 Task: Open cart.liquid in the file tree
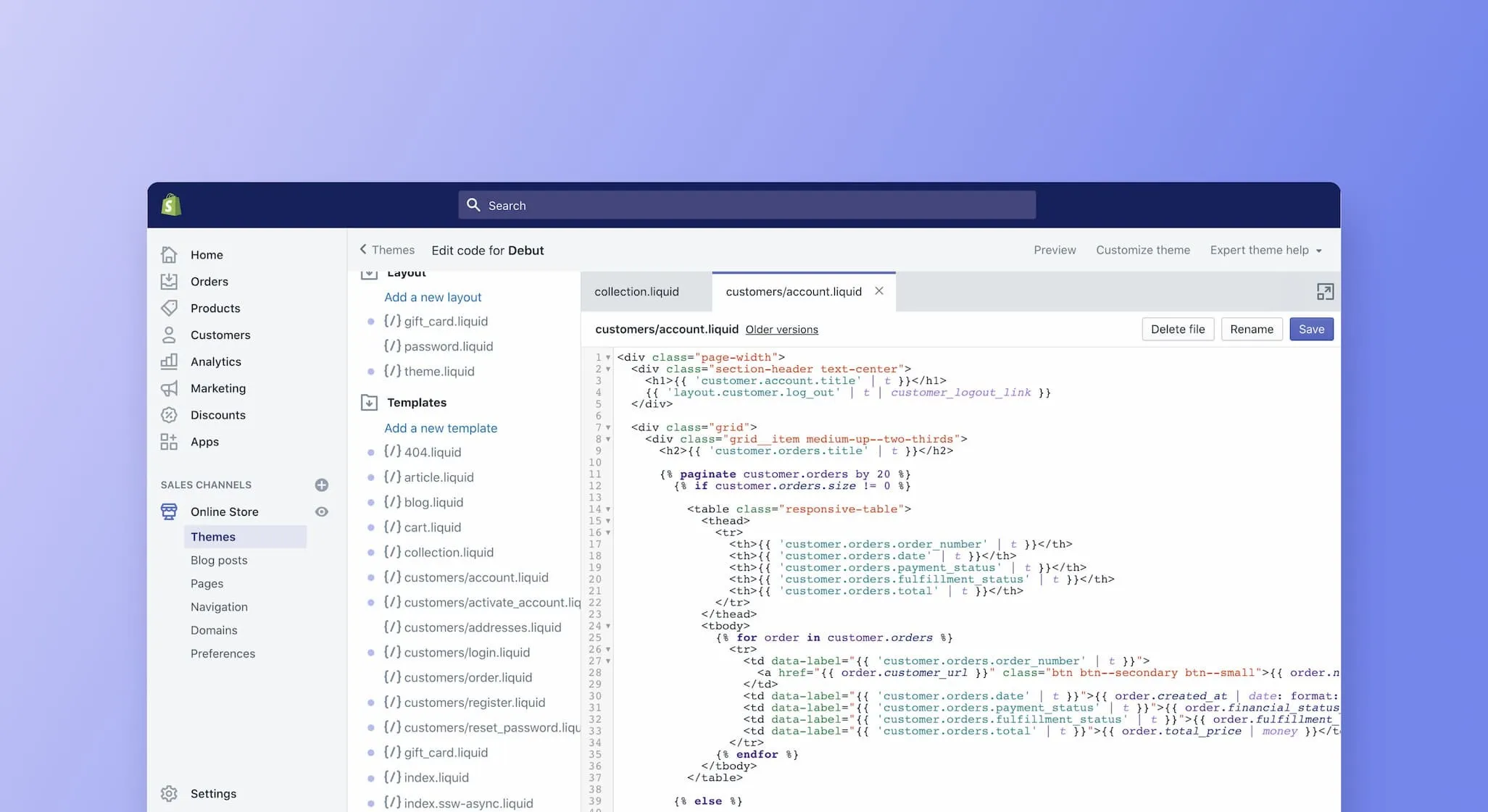(432, 527)
